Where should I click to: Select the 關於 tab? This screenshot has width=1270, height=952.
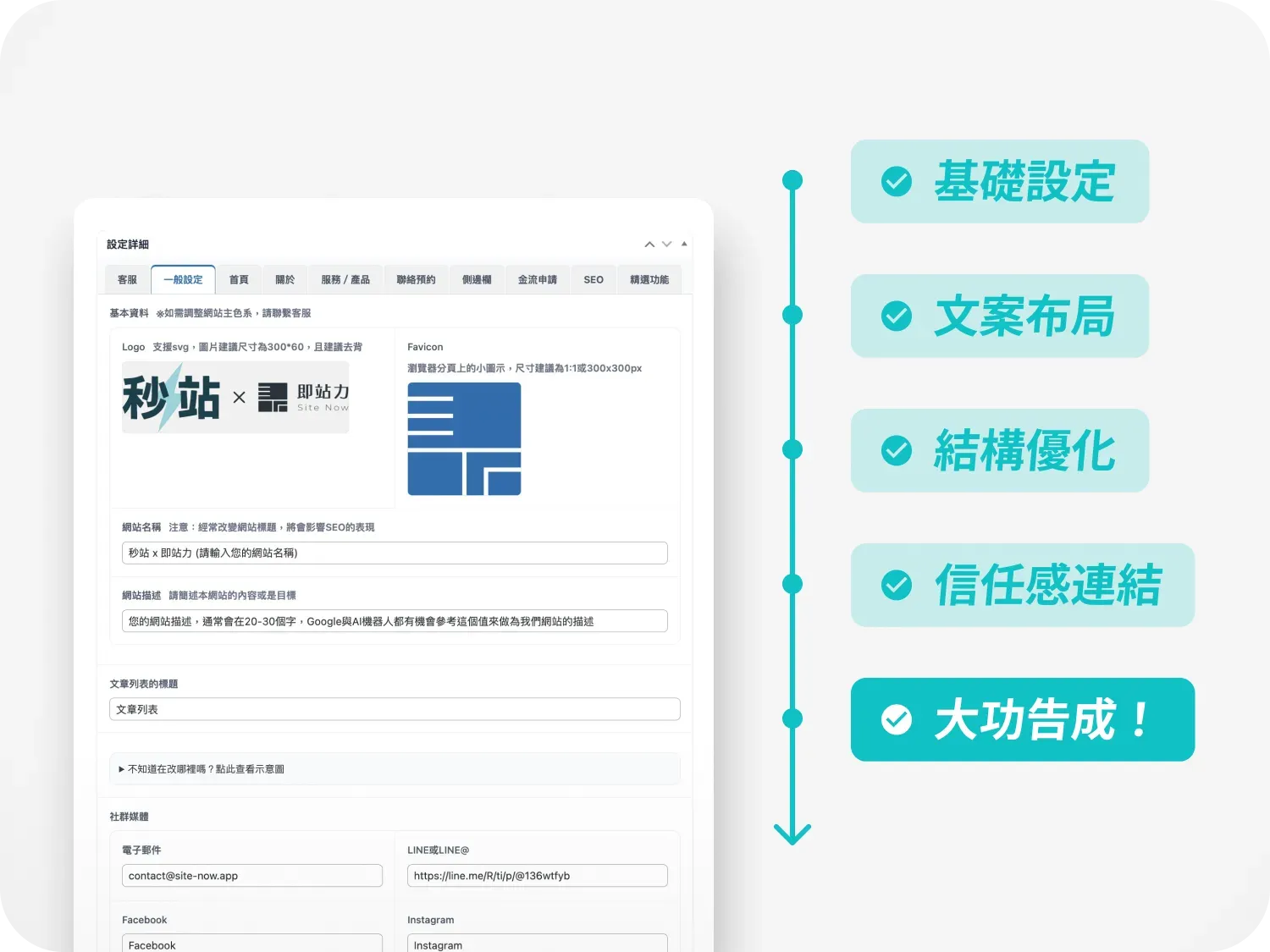point(285,280)
